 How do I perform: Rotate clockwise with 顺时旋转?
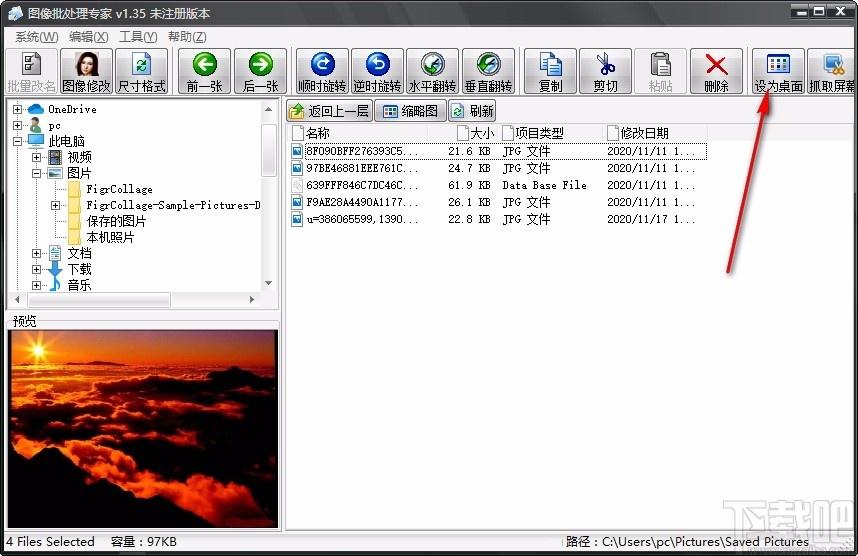point(322,71)
